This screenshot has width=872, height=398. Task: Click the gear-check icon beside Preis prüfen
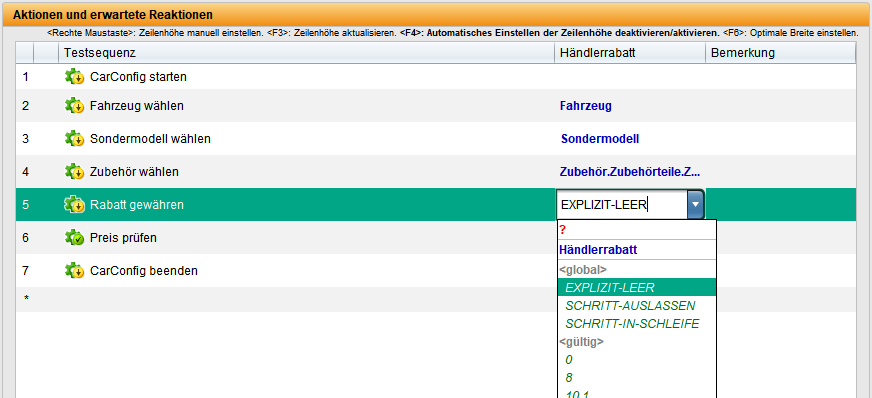click(x=74, y=237)
